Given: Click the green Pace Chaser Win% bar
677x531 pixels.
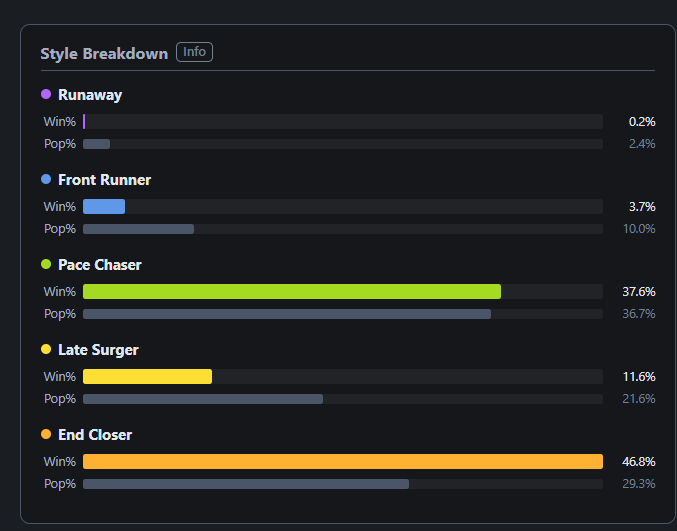Looking at the screenshot, I should [292, 291].
